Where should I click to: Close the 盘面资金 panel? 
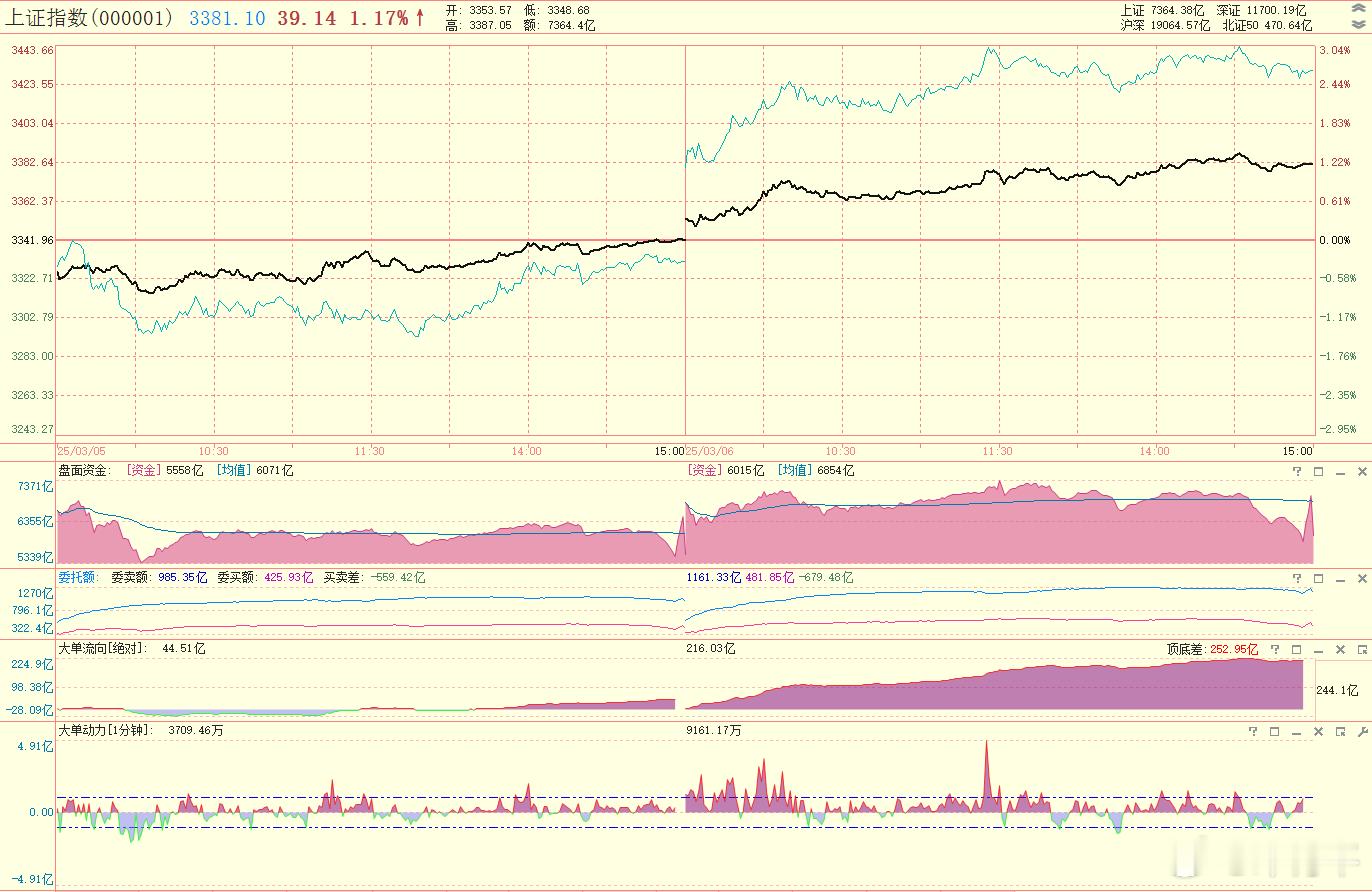pyautogui.click(x=1362, y=471)
